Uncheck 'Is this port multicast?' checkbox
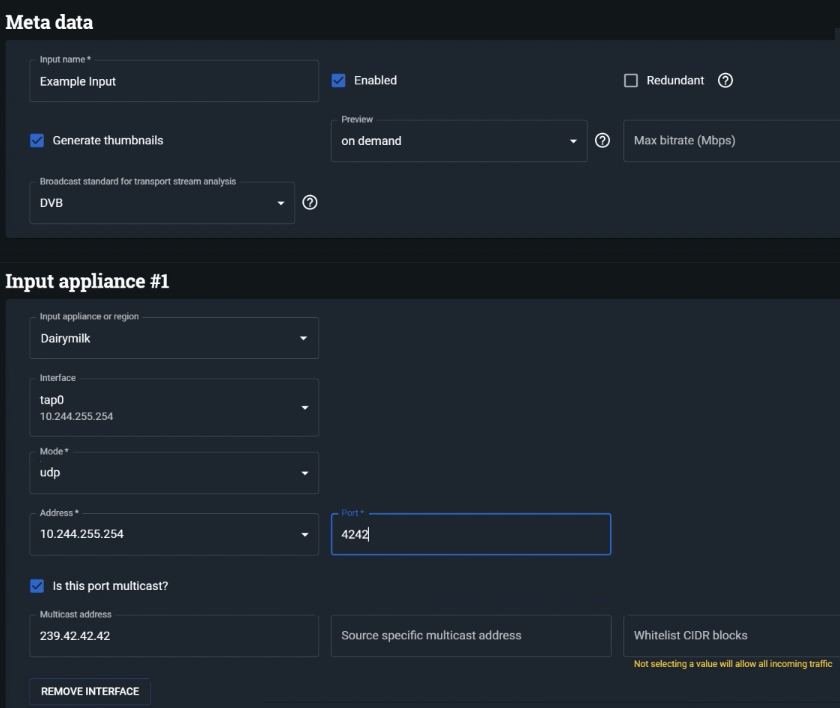840x708 pixels. 37,586
